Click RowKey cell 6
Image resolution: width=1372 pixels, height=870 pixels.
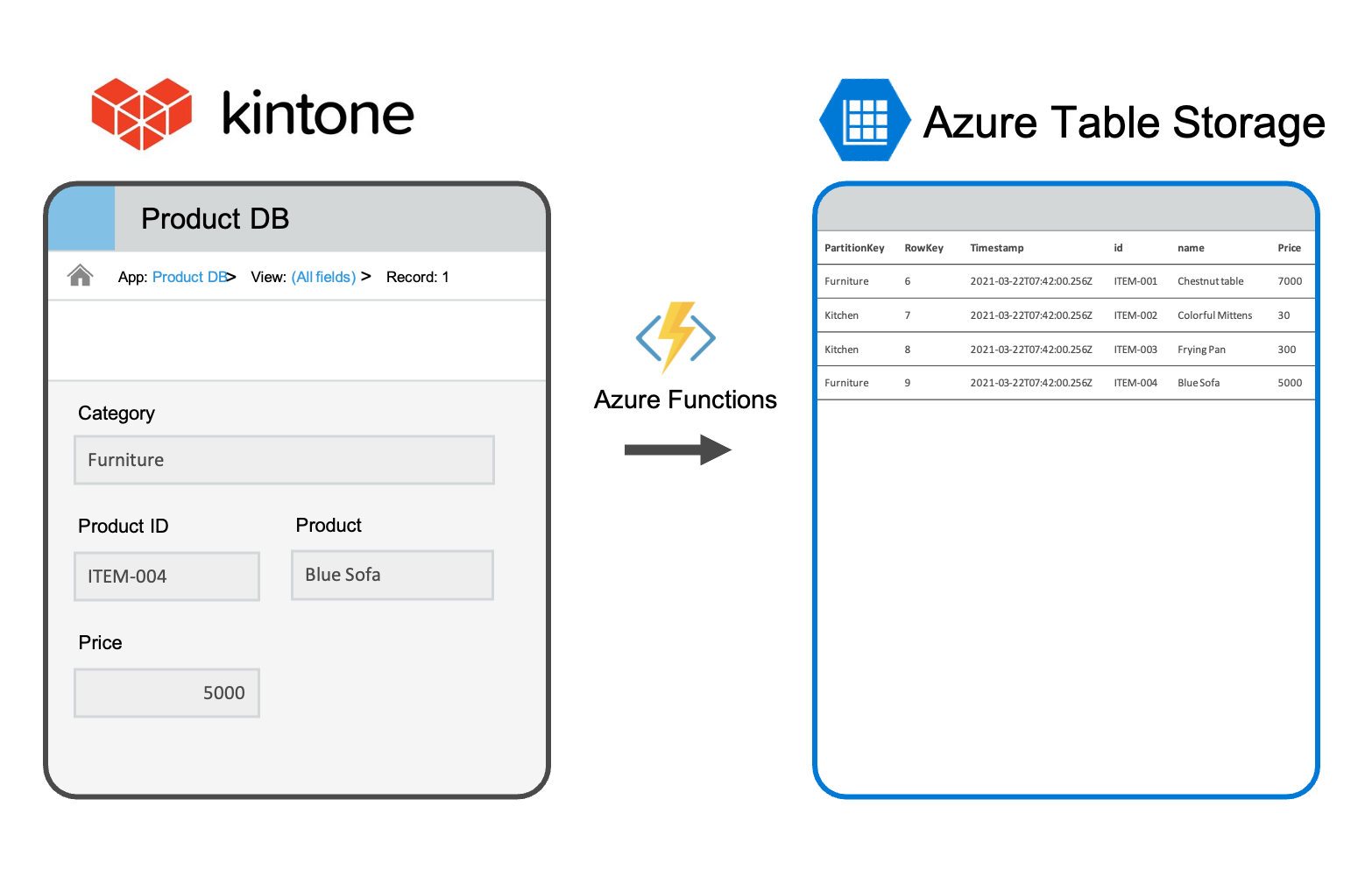click(908, 281)
